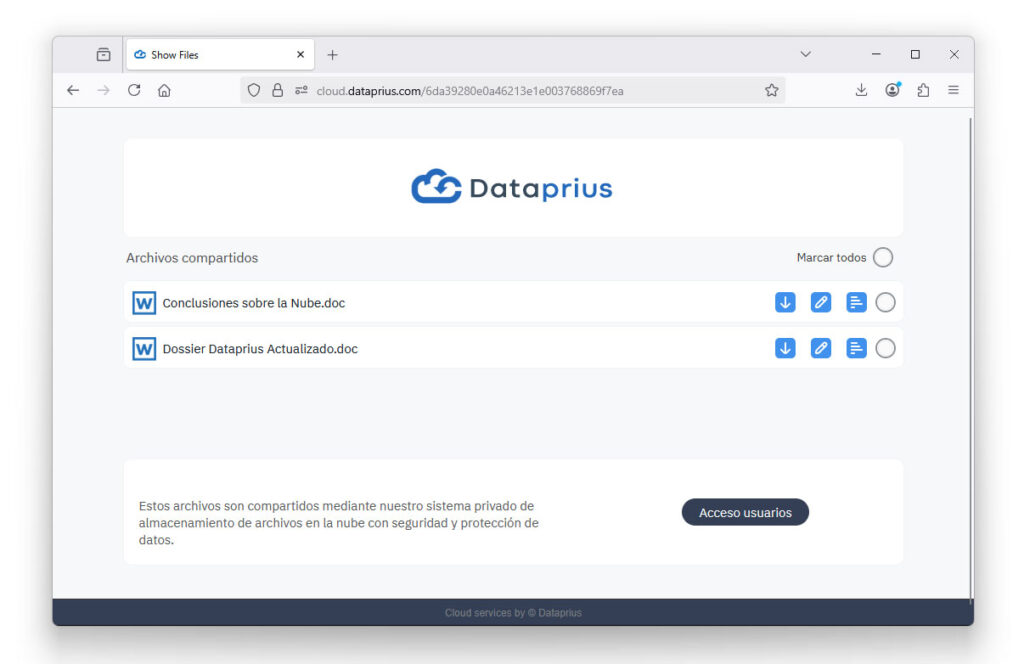Go back to previous page

pos(73,91)
